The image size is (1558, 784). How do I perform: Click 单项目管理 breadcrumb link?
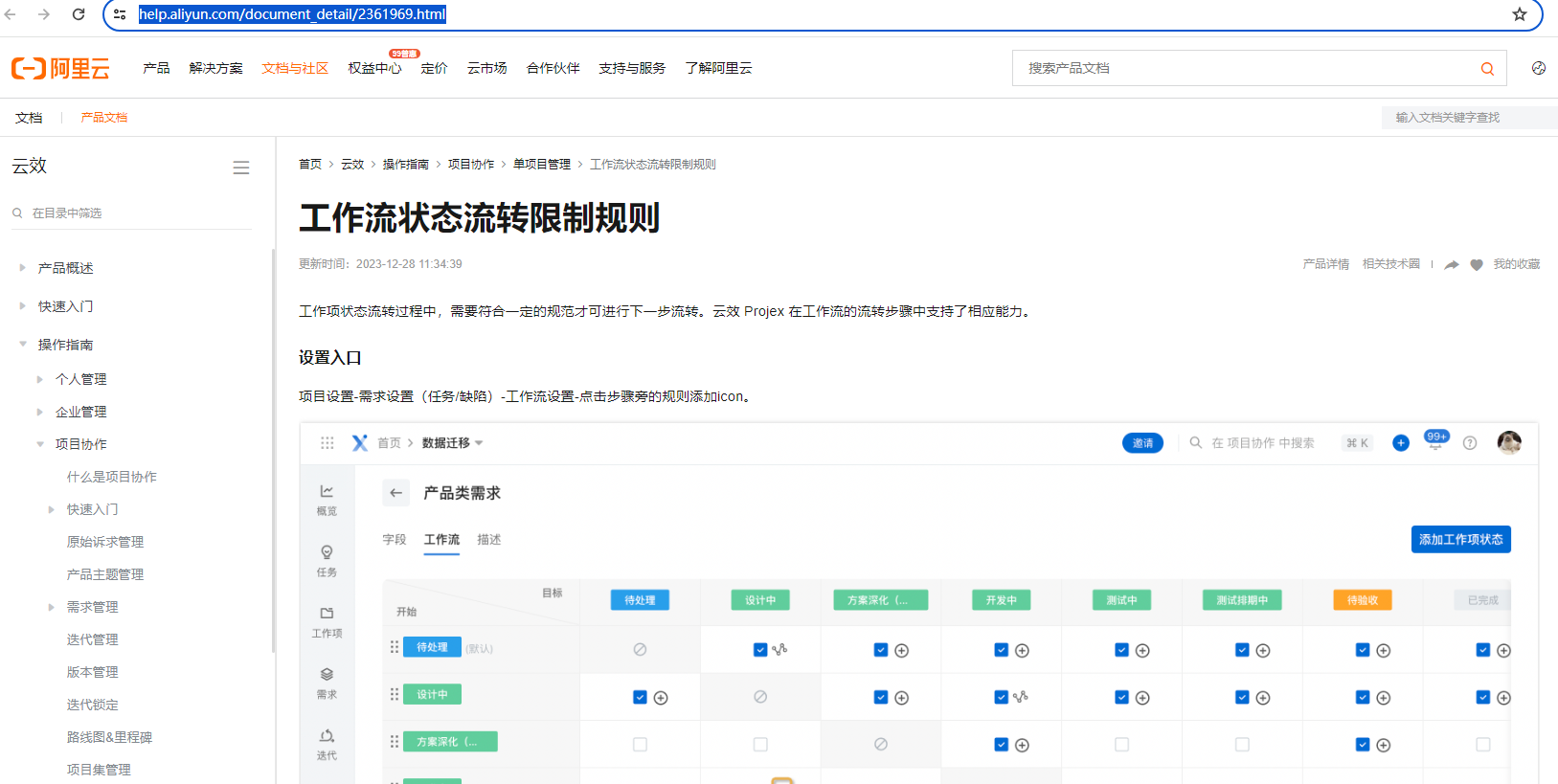pos(542,165)
